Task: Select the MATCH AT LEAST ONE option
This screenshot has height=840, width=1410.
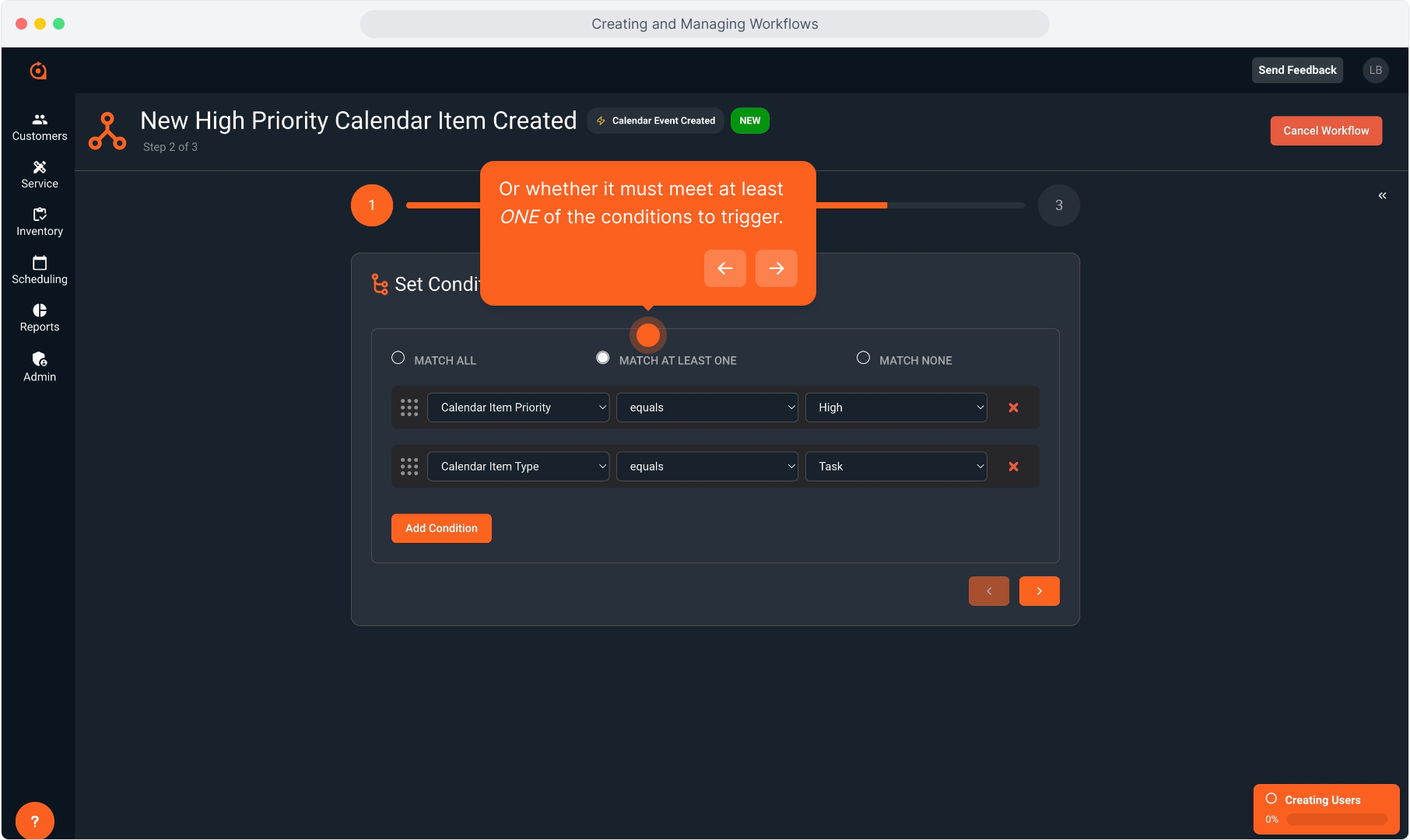Action: [x=603, y=358]
